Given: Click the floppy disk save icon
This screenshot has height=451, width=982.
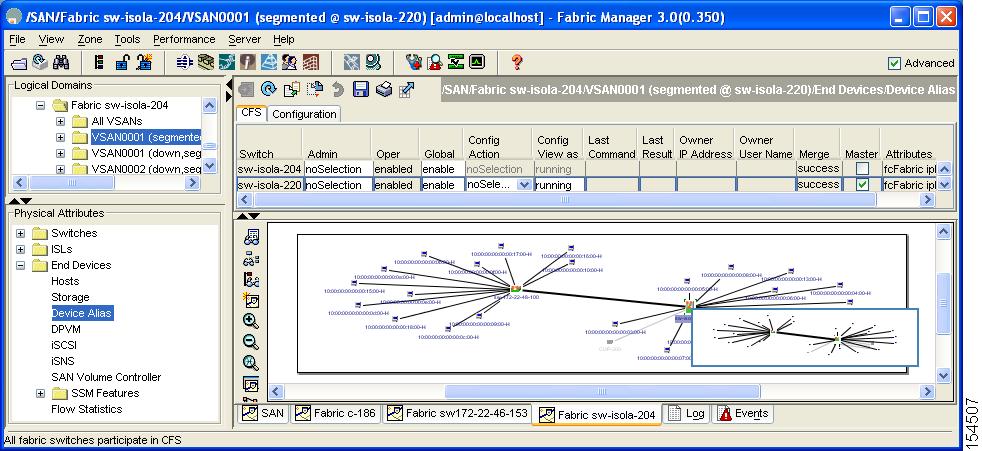Looking at the screenshot, I should (361, 90).
